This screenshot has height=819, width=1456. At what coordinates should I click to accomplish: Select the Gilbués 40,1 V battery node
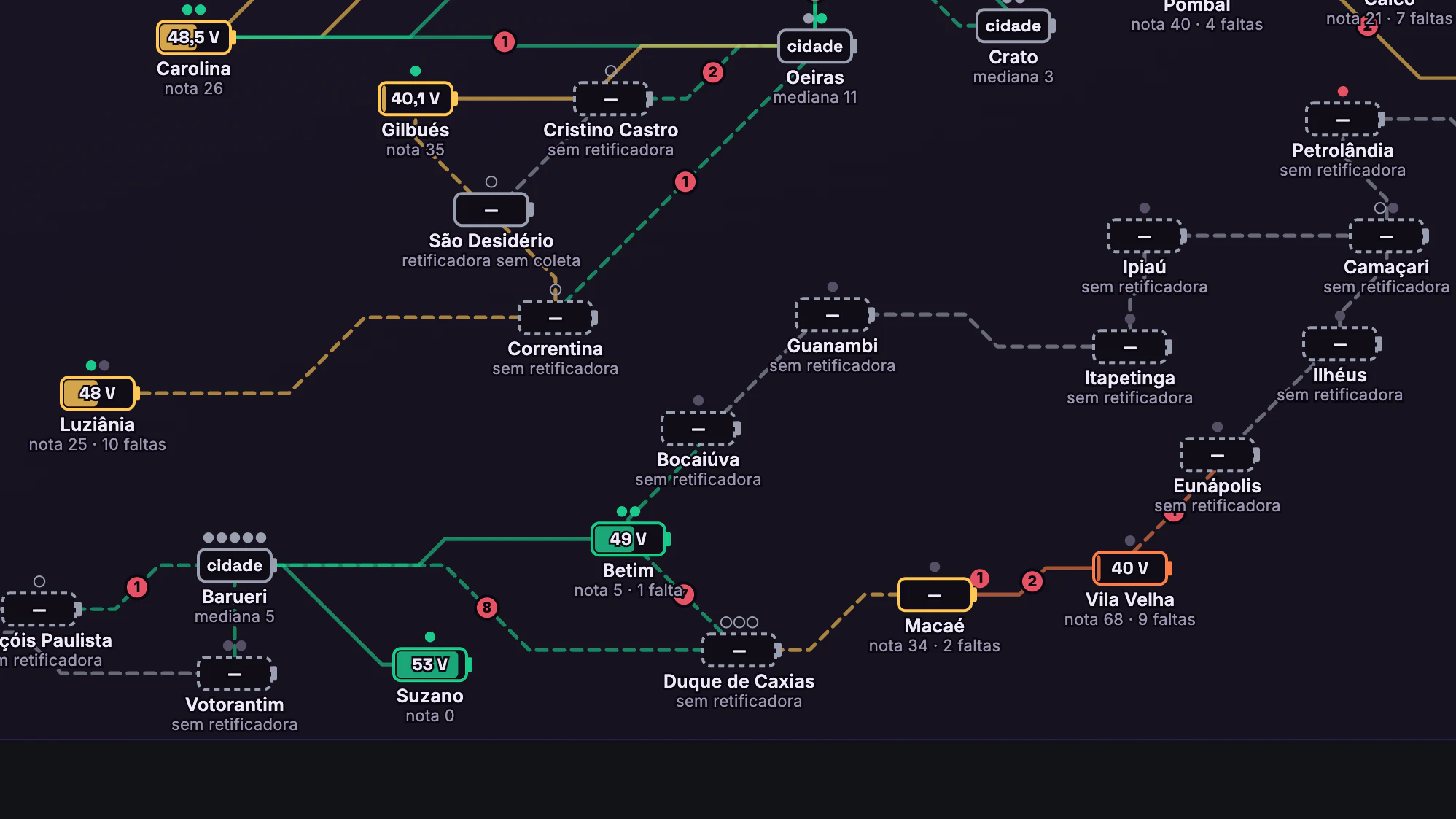tap(417, 98)
